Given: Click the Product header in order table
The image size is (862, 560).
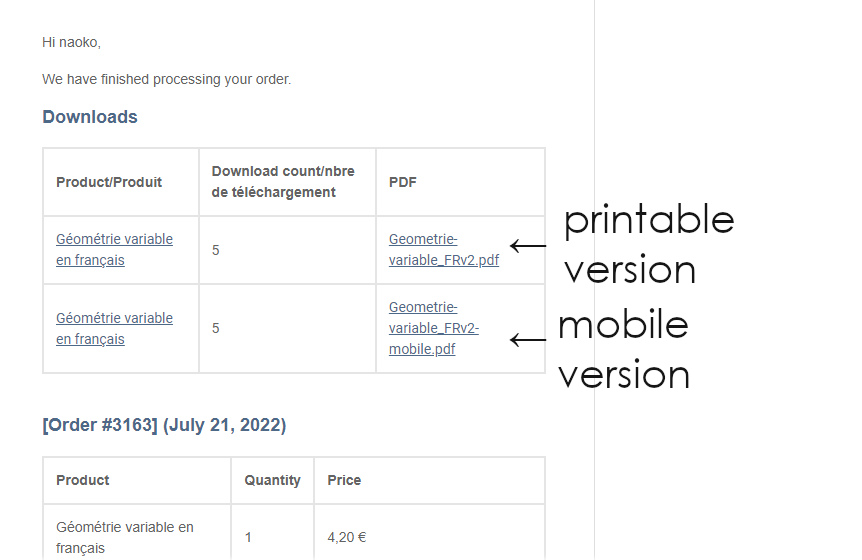Looking at the screenshot, I should pyautogui.click(x=83, y=480).
